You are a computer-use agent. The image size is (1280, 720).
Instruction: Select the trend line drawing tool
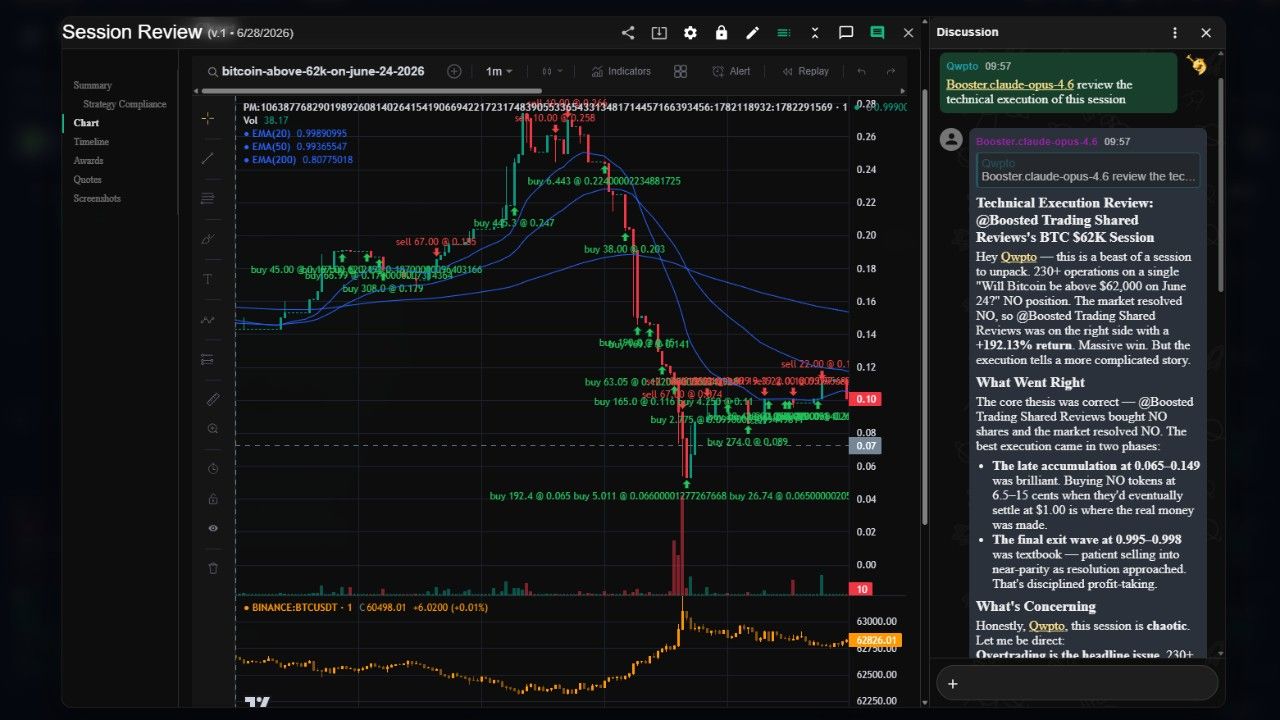coord(208,158)
